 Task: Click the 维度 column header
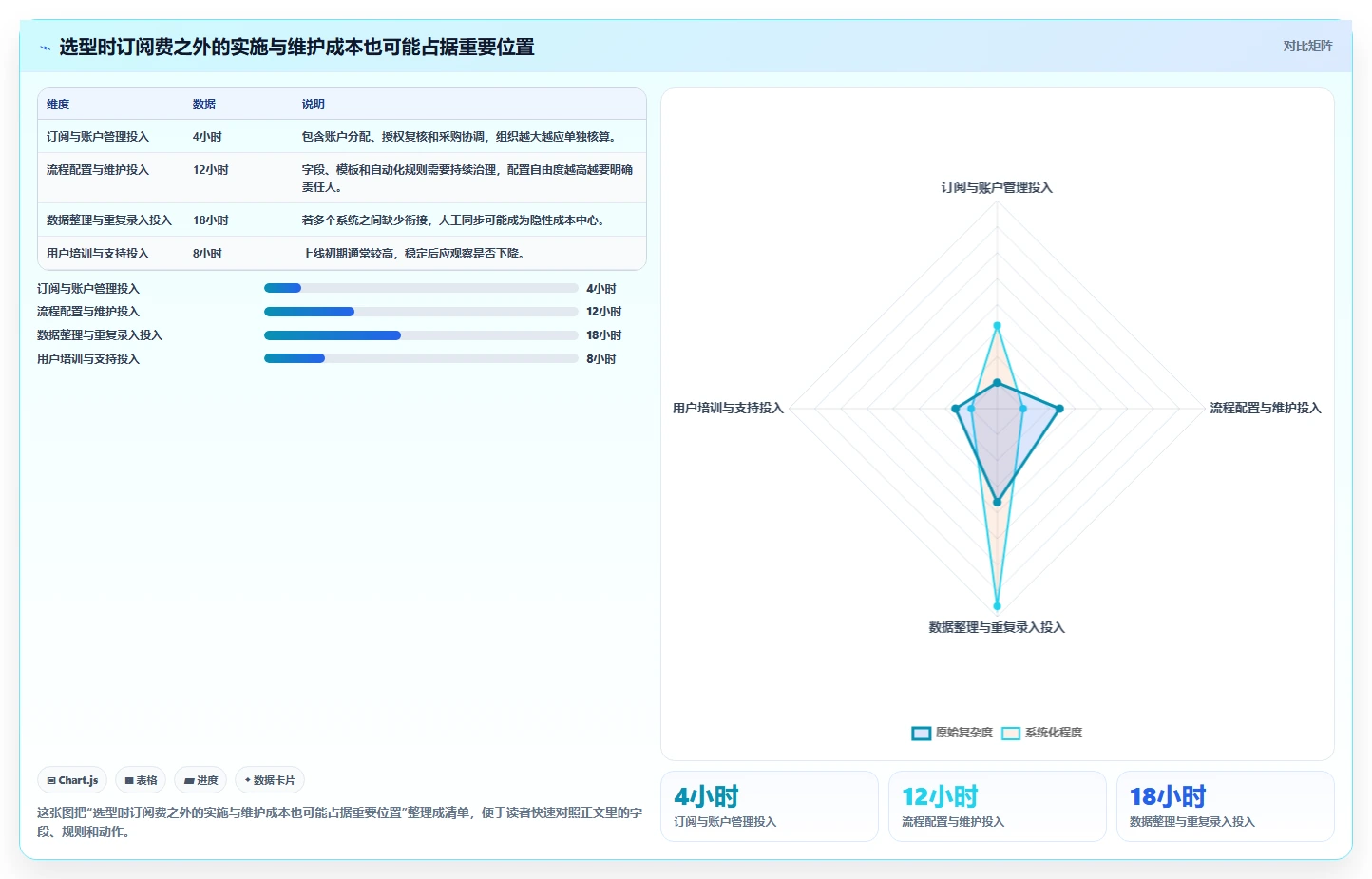[x=58, y=105]
